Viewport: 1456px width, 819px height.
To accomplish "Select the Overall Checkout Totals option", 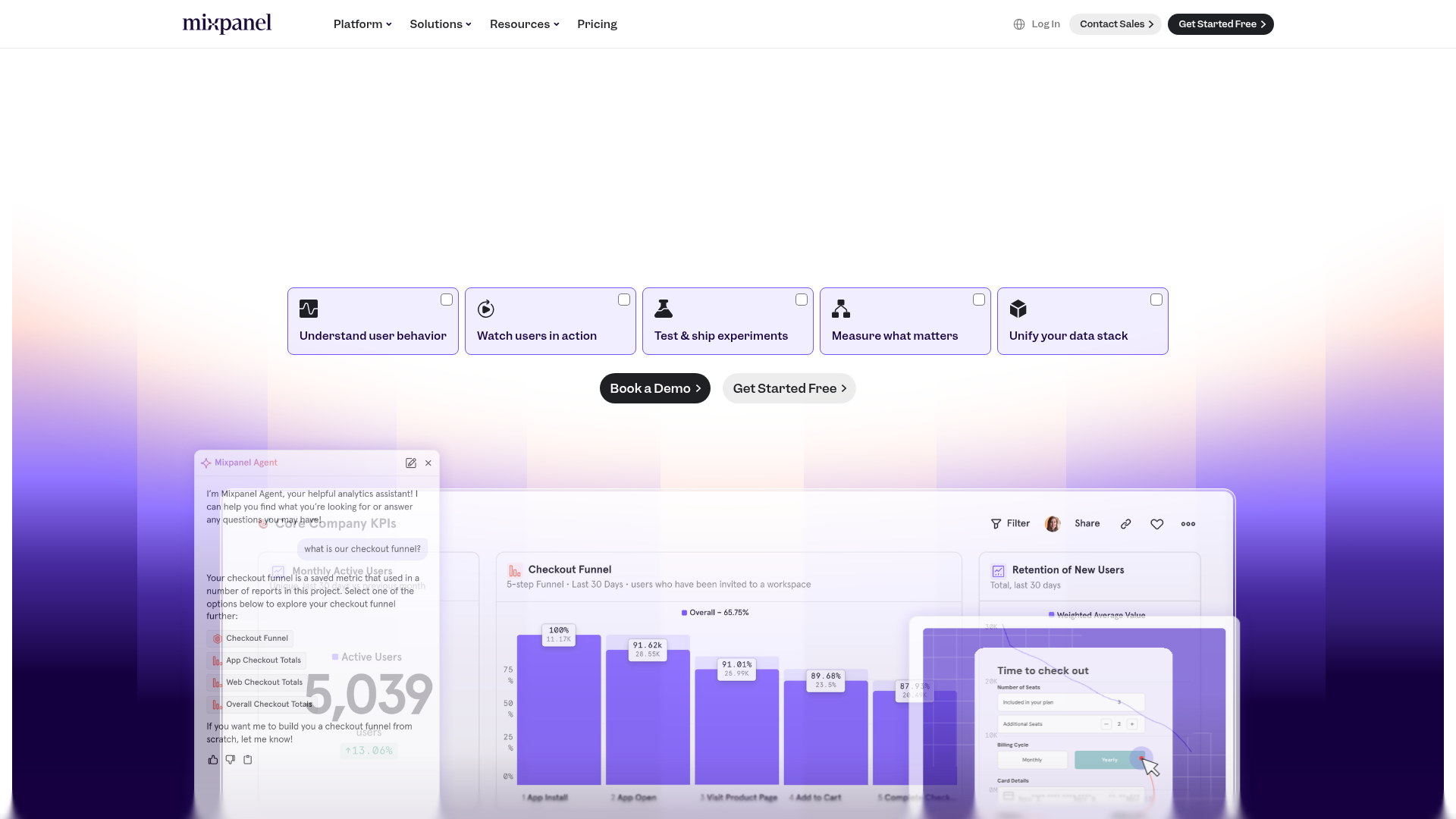I will click(260, 704).
